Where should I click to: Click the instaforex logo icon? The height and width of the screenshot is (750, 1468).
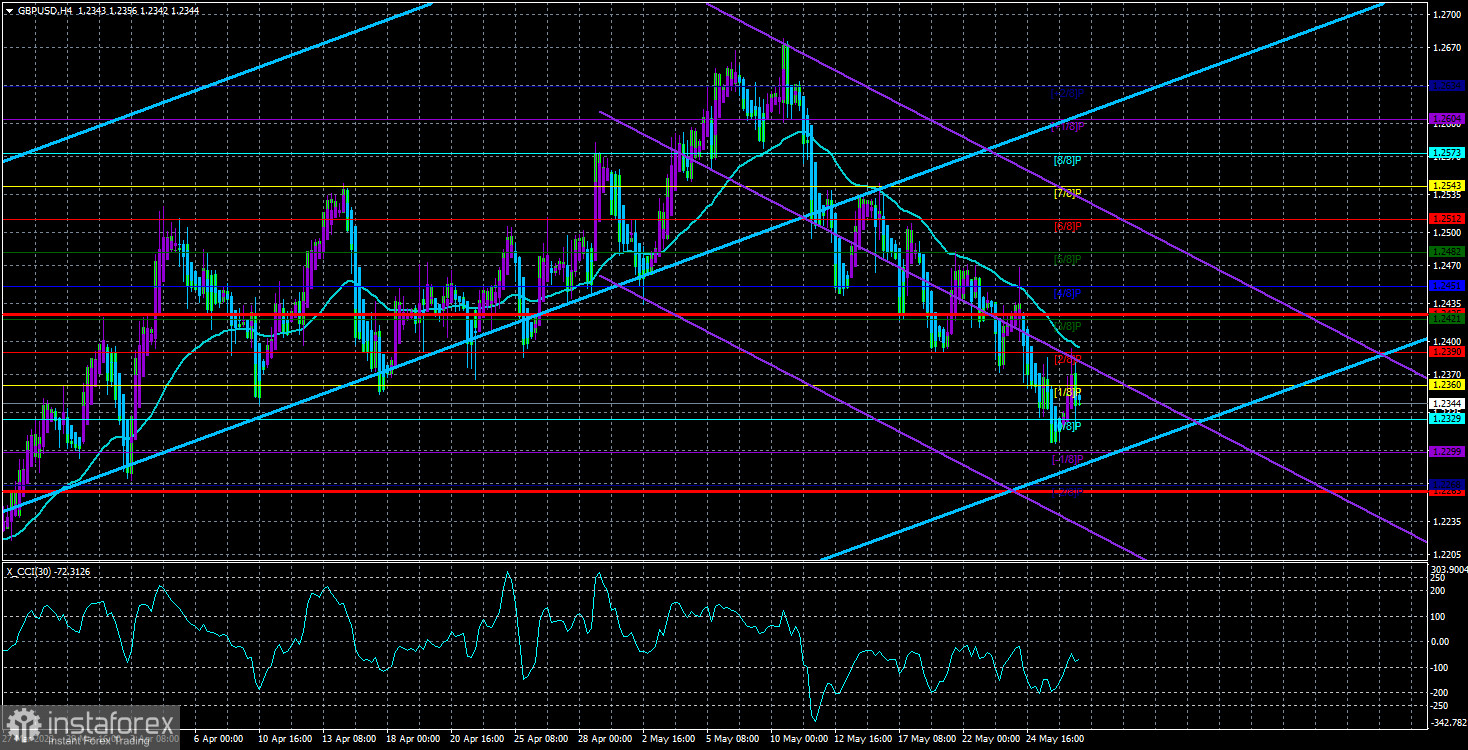[22, 723]
